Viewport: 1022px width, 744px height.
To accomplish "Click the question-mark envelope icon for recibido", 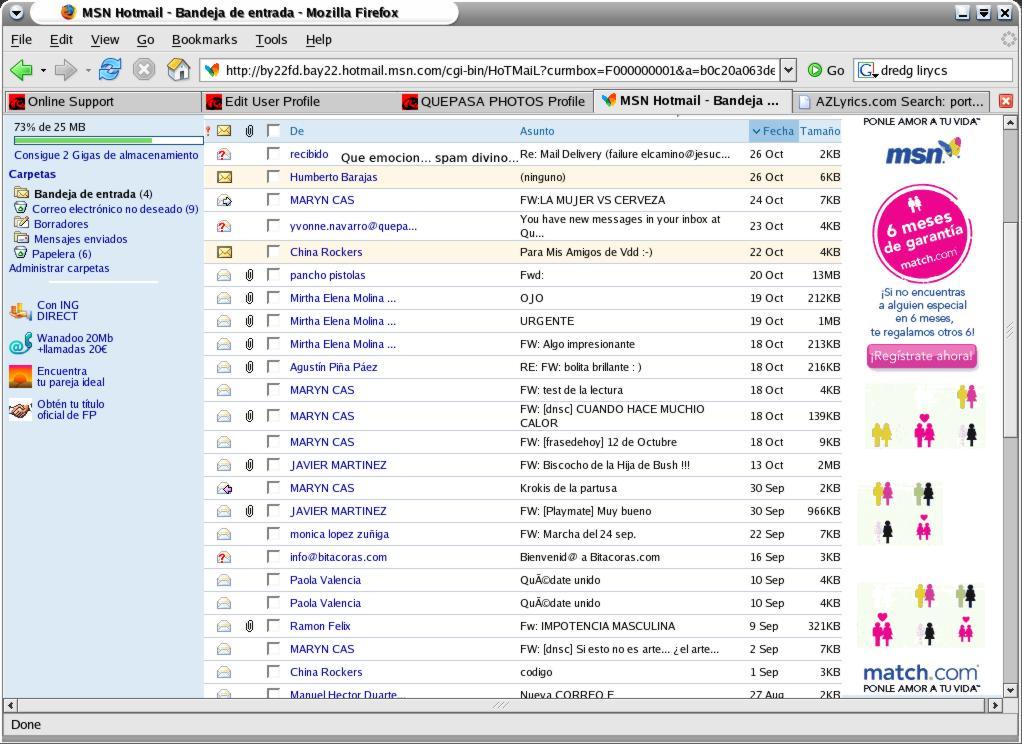I will pos(224,154).
